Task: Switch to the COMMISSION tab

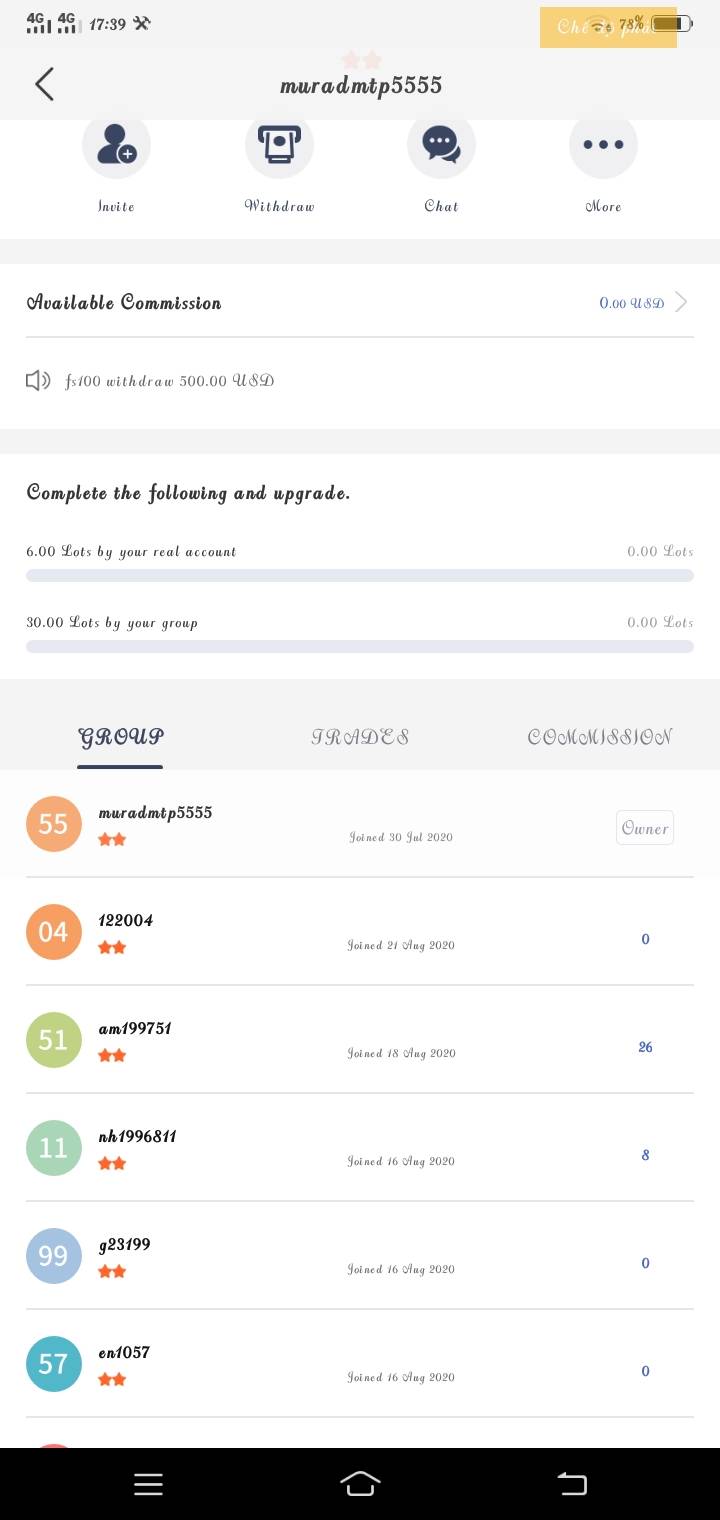Action: click(x=600, y=737)
